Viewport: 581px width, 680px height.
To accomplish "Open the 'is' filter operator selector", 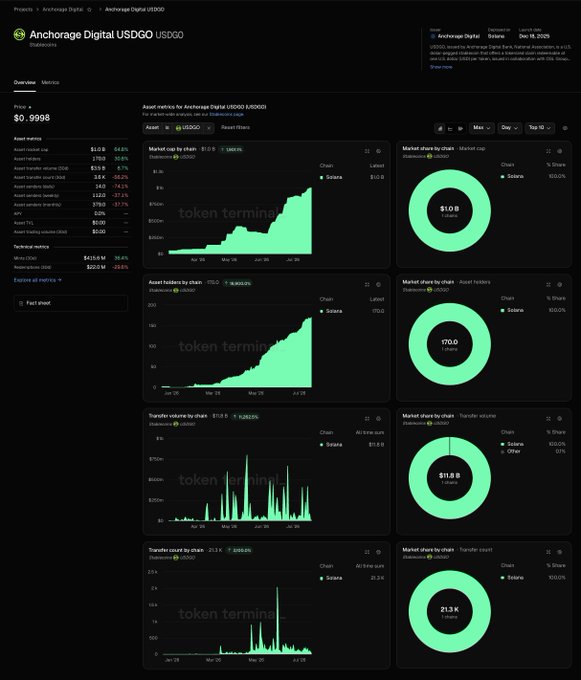I will pos(167,128).
